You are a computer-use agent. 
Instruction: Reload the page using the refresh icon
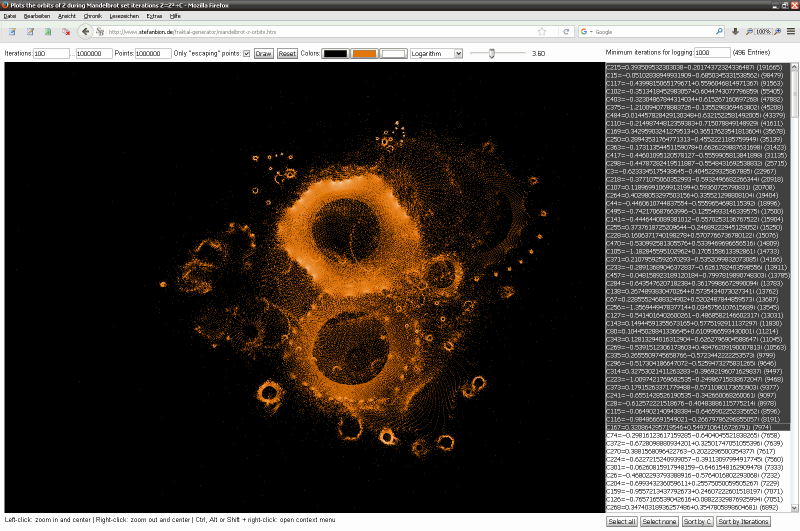click(x=566, y=32)
